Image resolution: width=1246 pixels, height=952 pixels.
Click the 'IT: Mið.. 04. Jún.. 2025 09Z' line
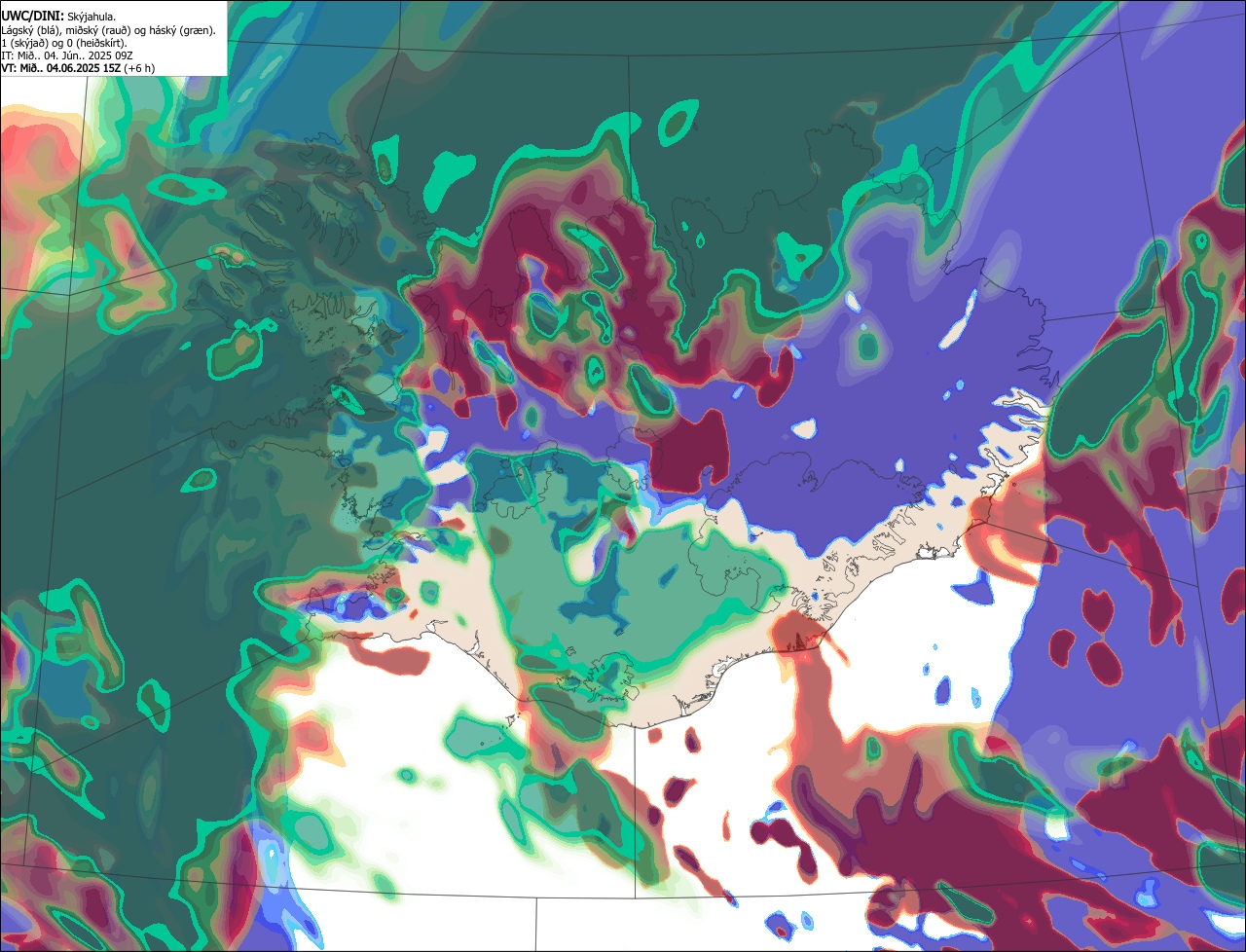click(67, 55)
